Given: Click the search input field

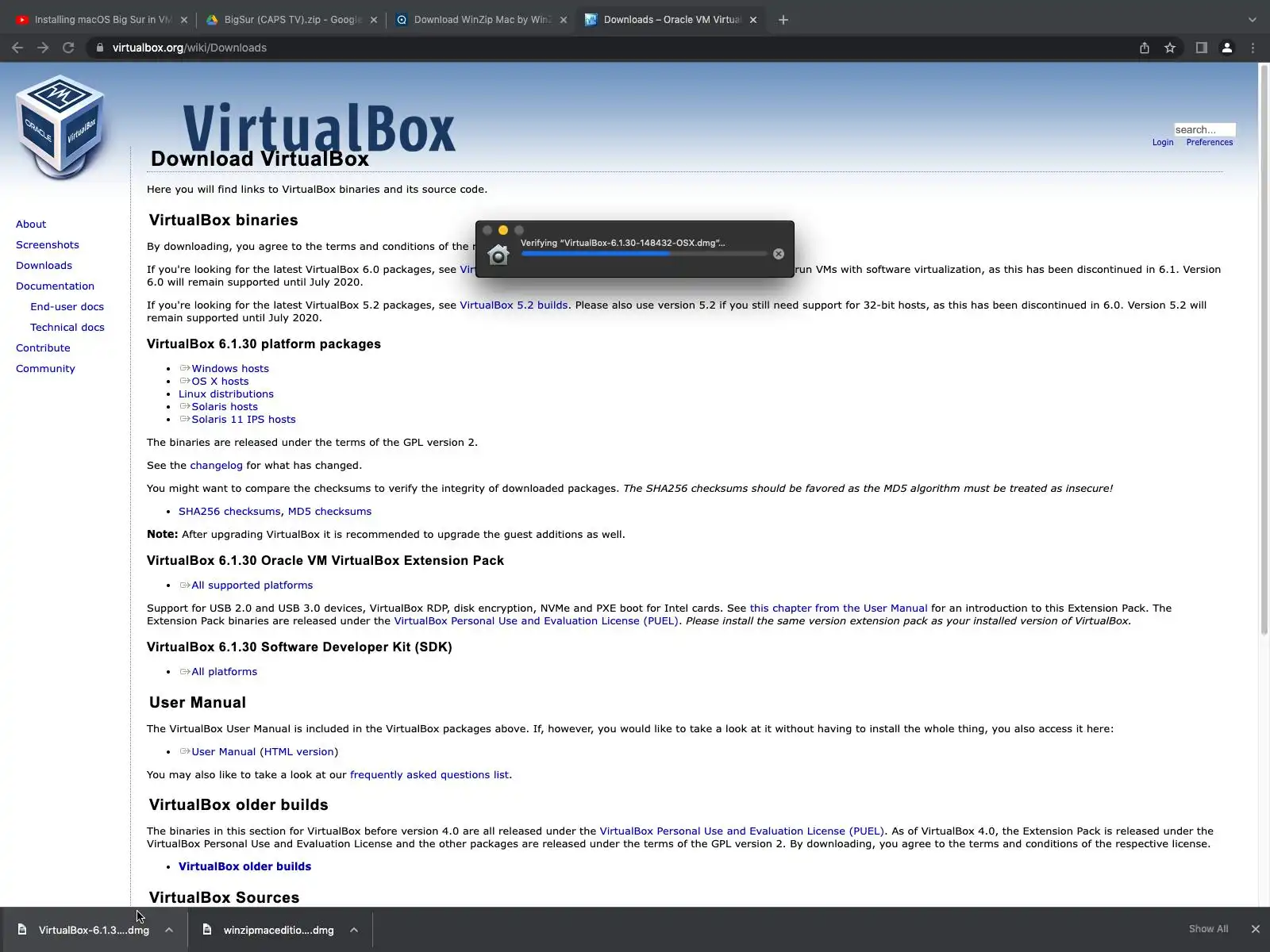Looking at the screenshot, I should click(1205, 129).
